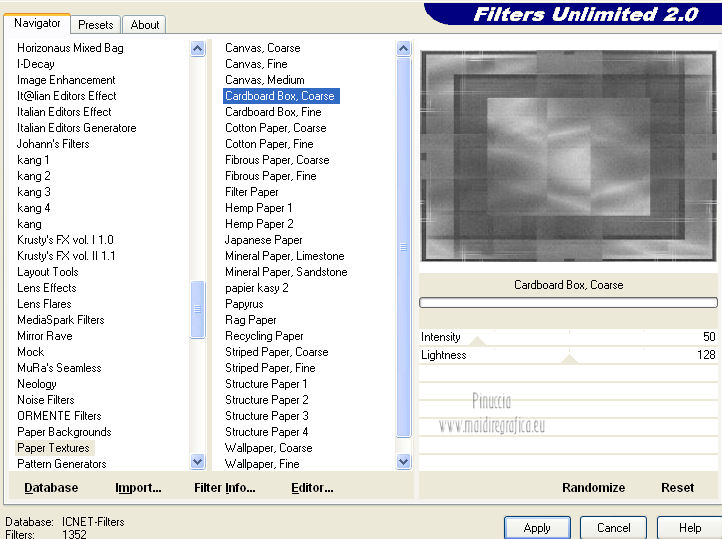Select papier kasy 2 filter
722x539 pixels.
pyautogui.click(x=256, y=288)
